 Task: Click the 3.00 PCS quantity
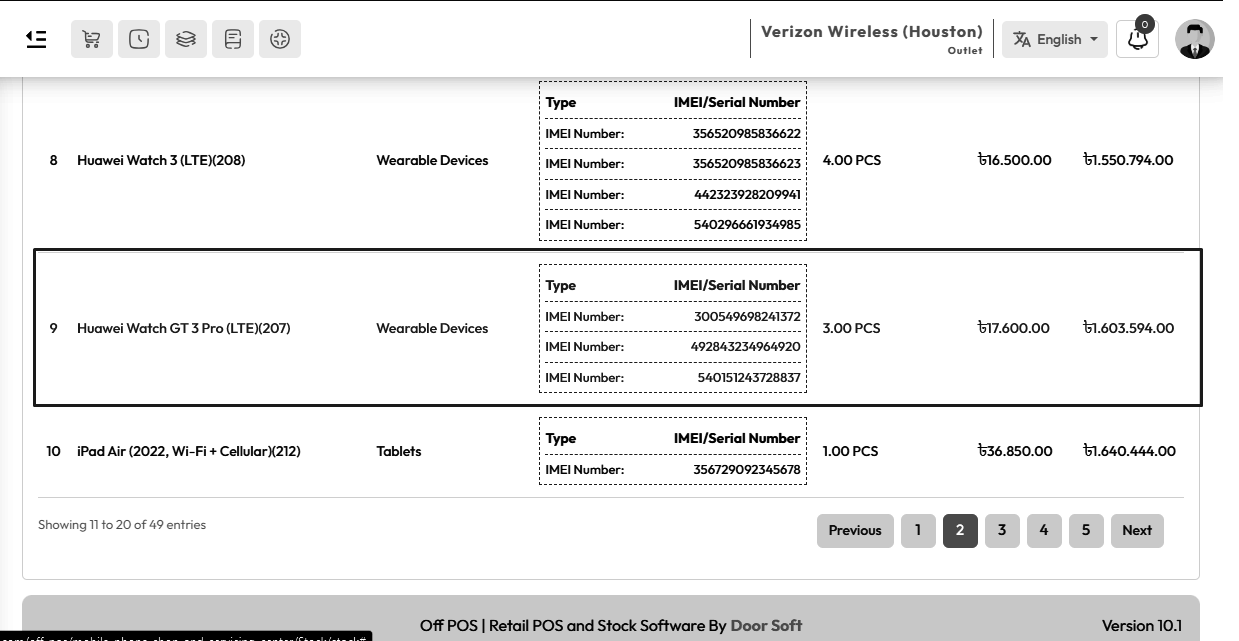(851, 328)
